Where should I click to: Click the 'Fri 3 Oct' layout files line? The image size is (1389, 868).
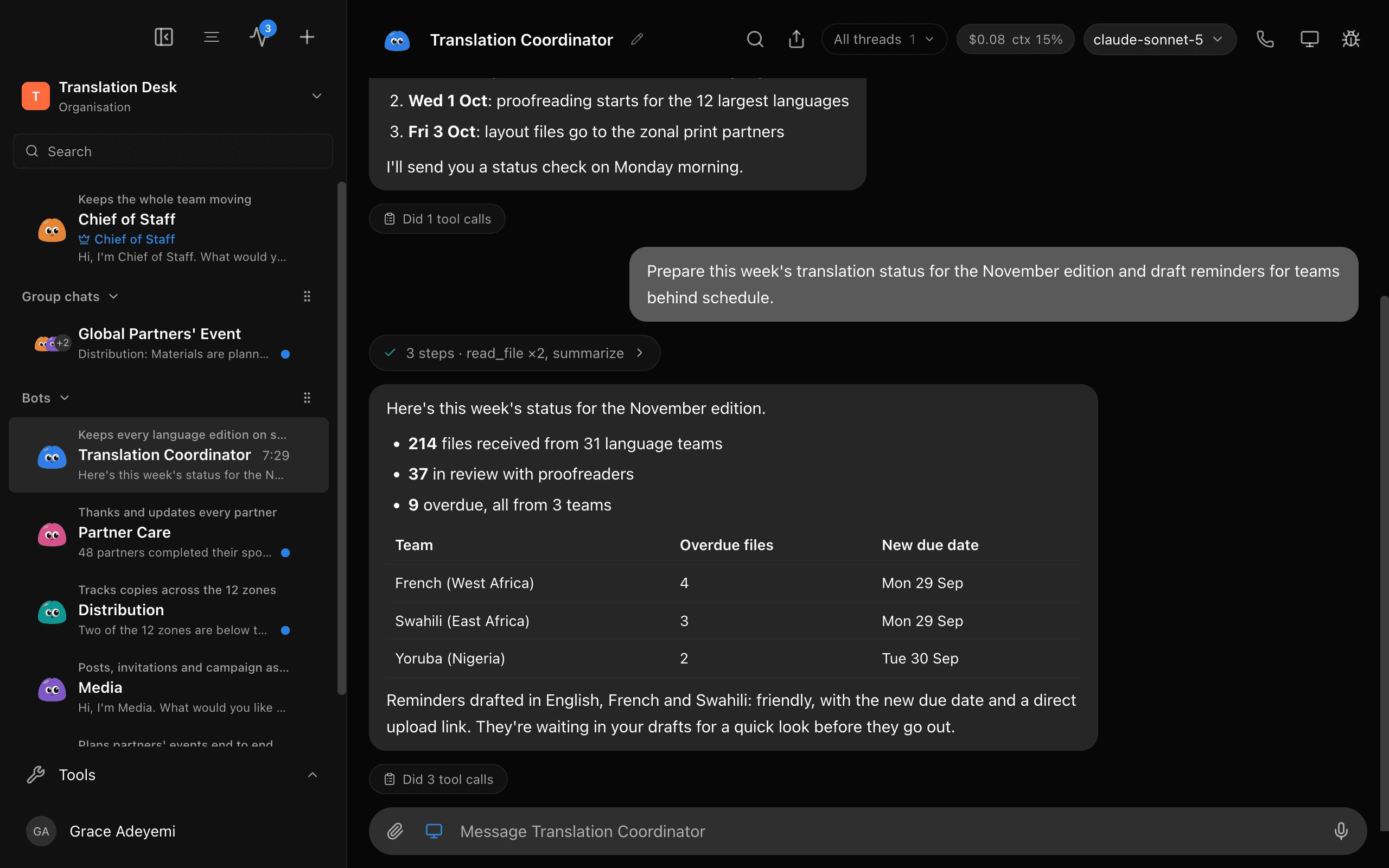click(x=596, y=131)
